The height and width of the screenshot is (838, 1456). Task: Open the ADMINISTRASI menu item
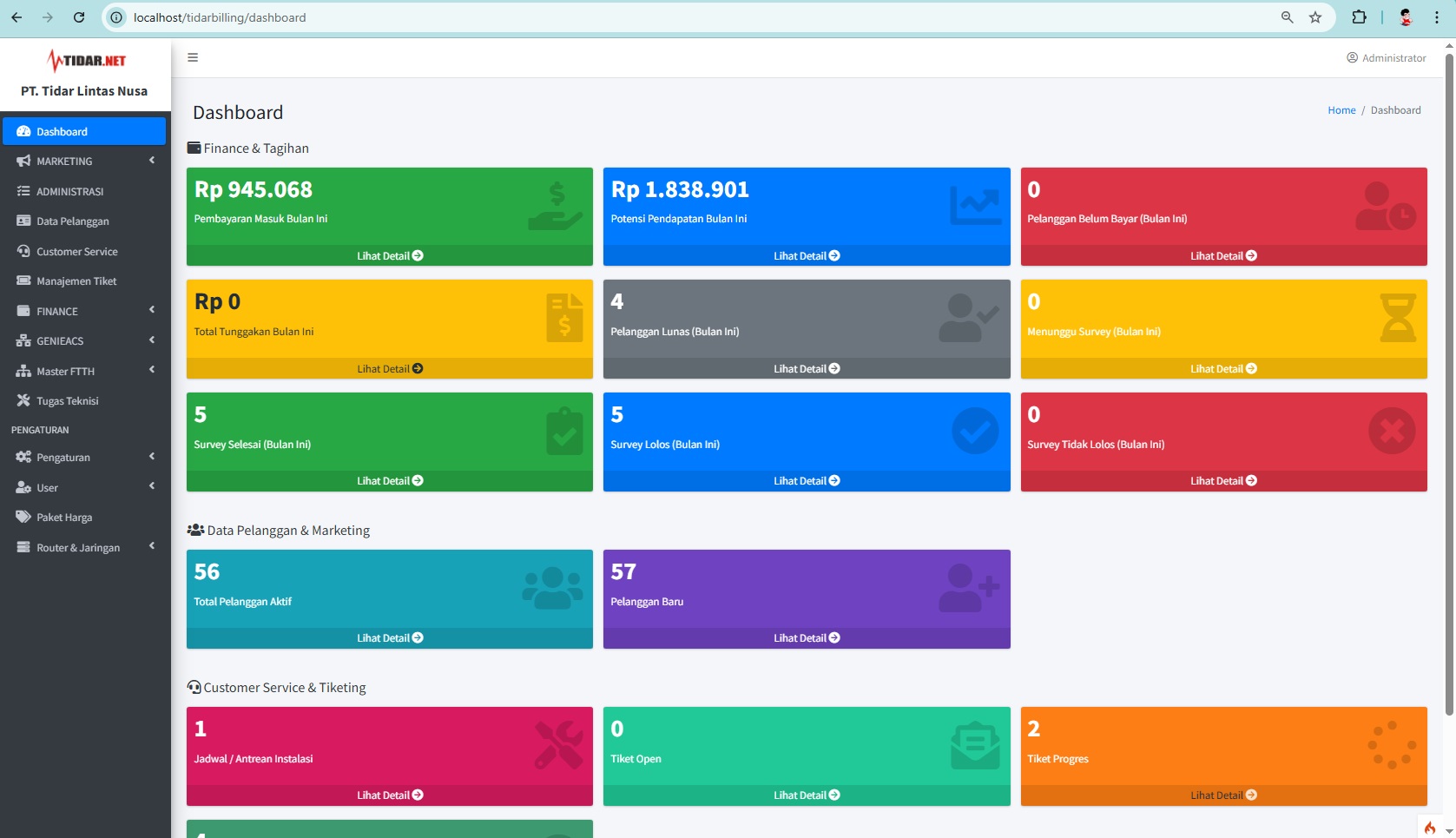pyautogui.click(x=84, y=191)
